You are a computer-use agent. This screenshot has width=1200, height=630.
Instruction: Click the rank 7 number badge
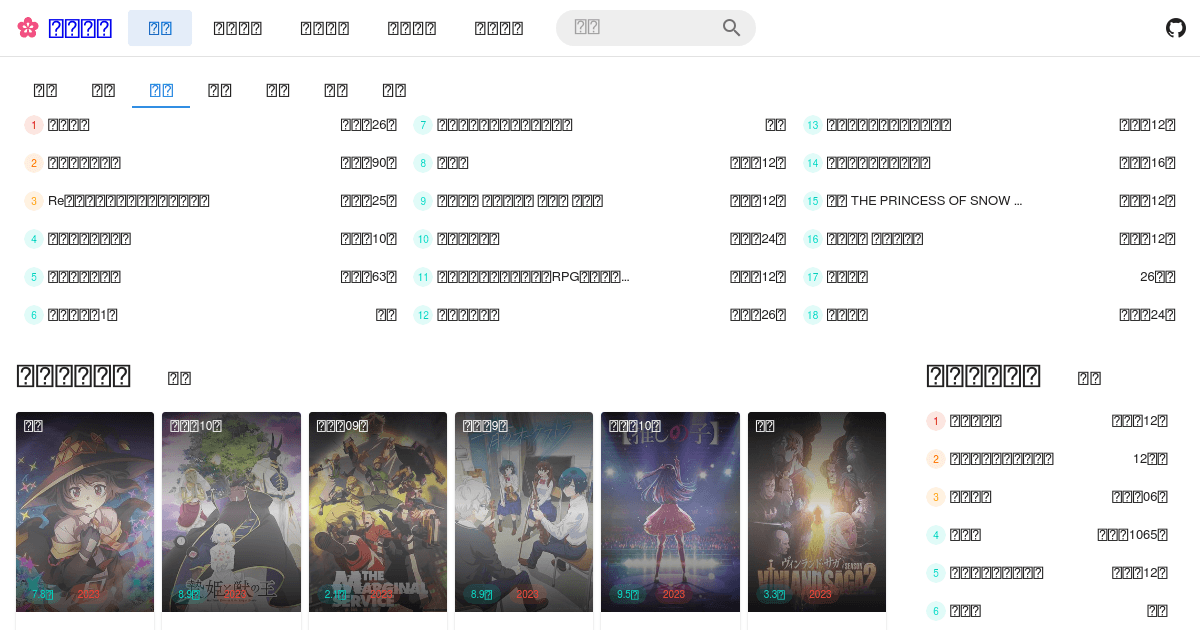click(423, 125)
